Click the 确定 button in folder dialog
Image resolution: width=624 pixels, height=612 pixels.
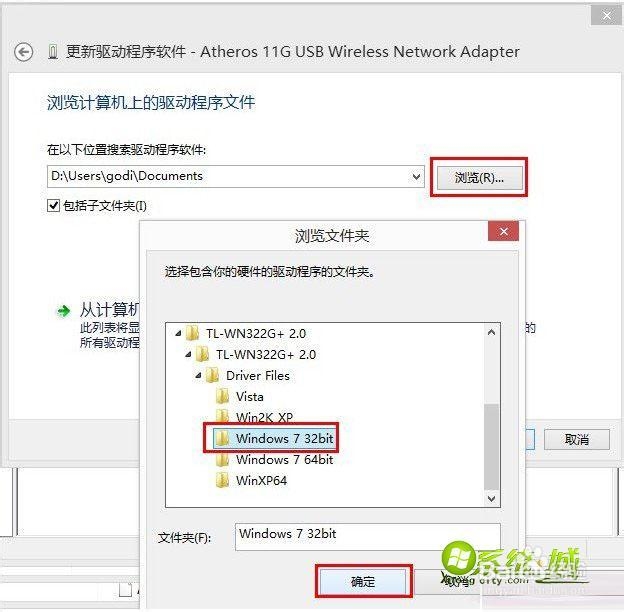(363, 581)
